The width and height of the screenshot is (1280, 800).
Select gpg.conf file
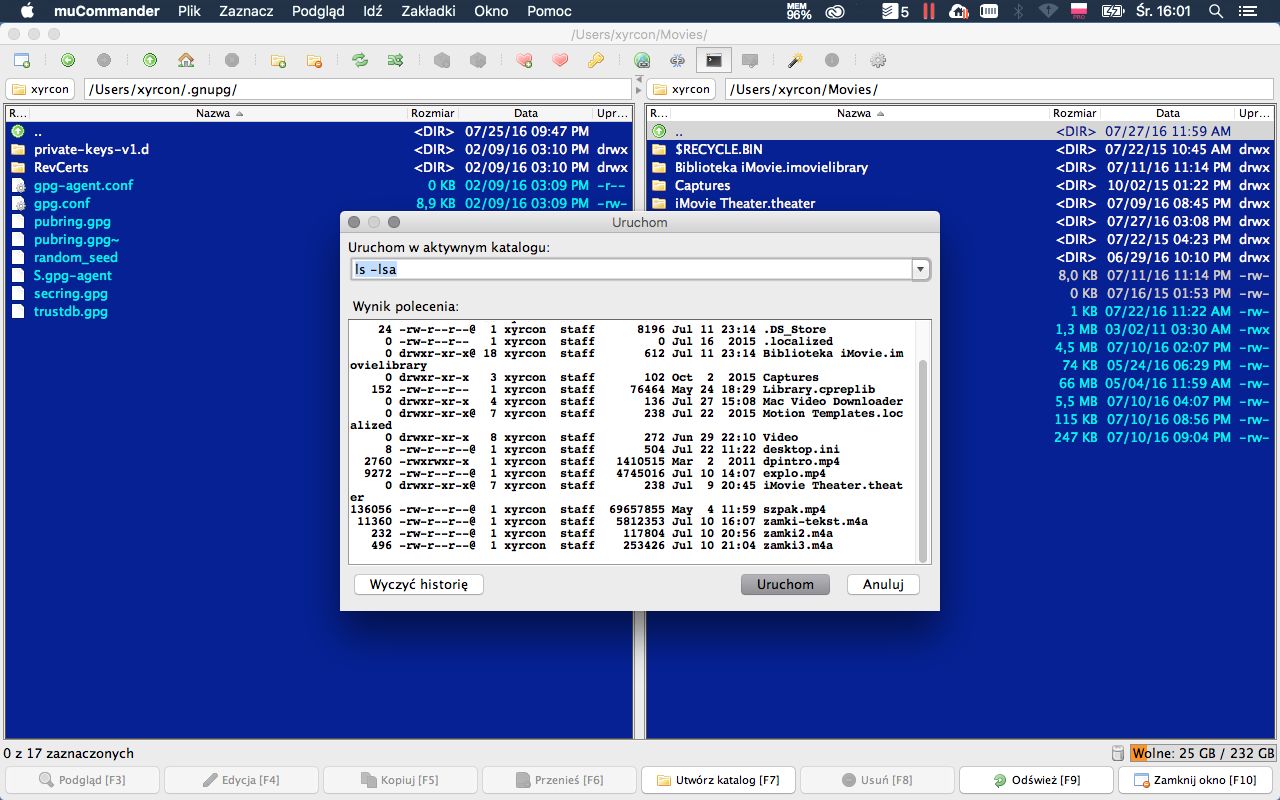pyautogui.click(x=62, y=203)
